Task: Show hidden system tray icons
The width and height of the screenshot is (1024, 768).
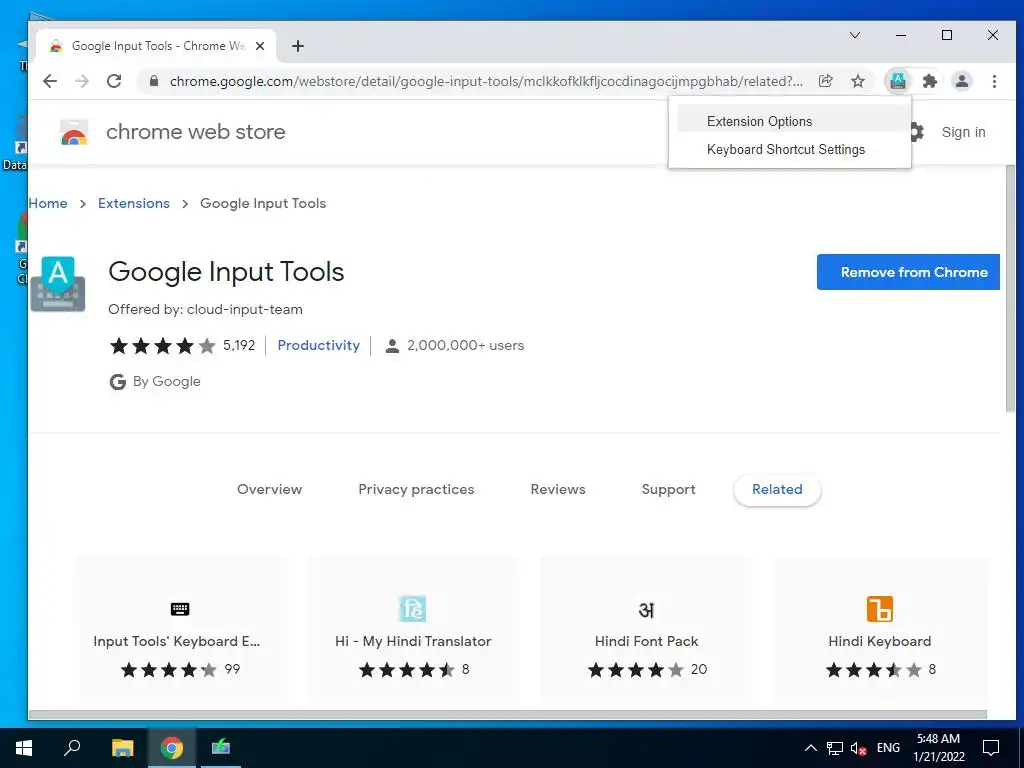Action: click(810, 748)
